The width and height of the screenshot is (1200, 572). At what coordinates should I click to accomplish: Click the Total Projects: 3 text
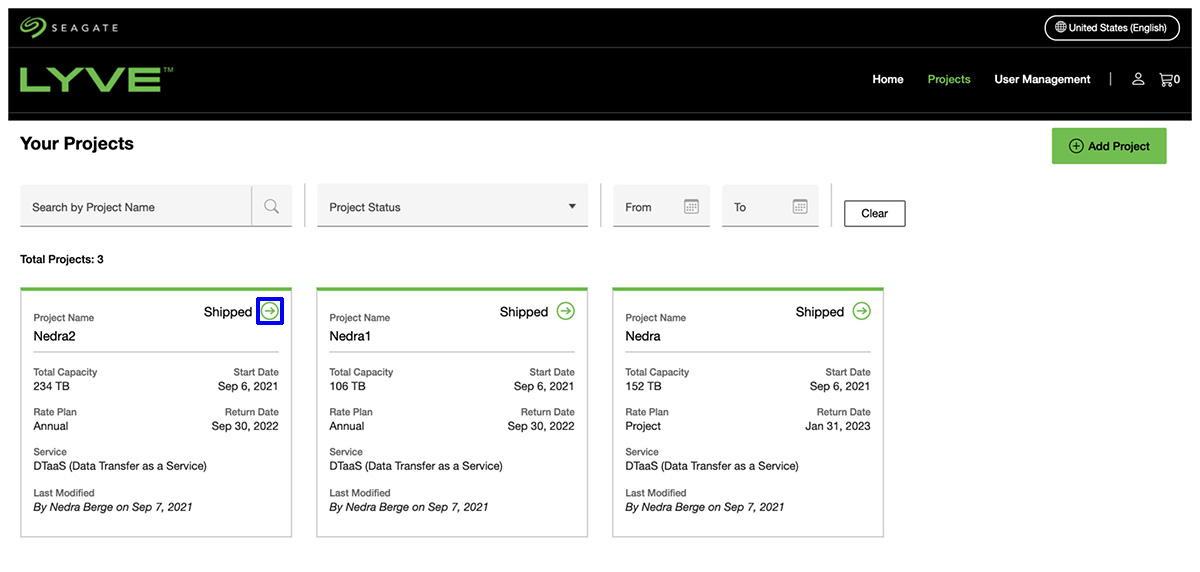(62, 259)
